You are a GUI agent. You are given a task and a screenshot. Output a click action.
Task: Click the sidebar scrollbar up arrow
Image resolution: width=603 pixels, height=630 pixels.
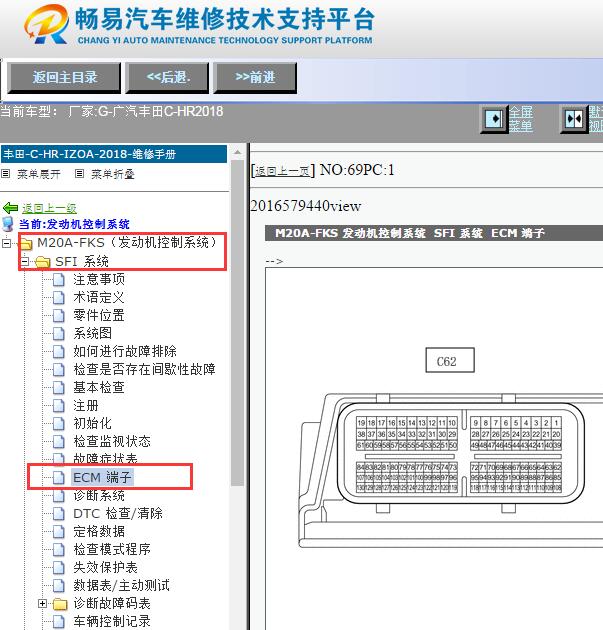pos(238,153)
